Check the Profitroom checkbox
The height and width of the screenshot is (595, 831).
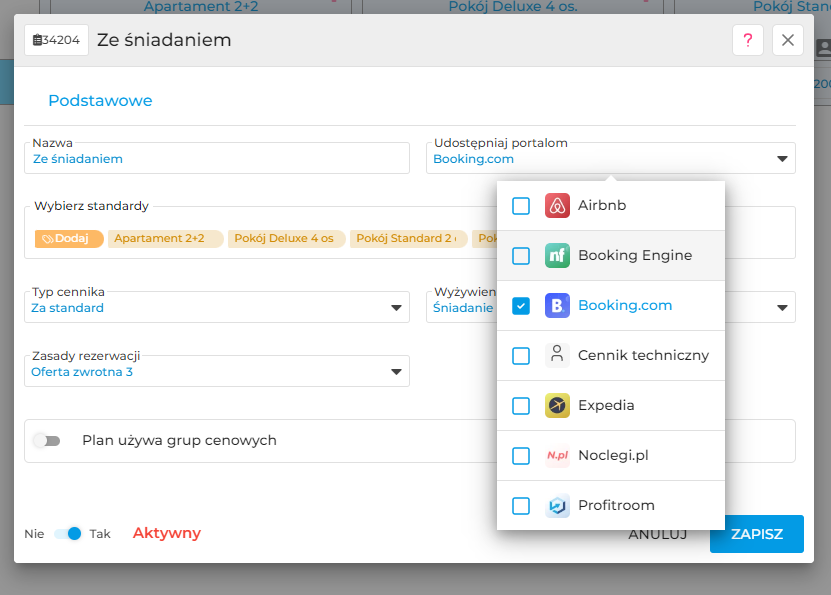[521, 505]
